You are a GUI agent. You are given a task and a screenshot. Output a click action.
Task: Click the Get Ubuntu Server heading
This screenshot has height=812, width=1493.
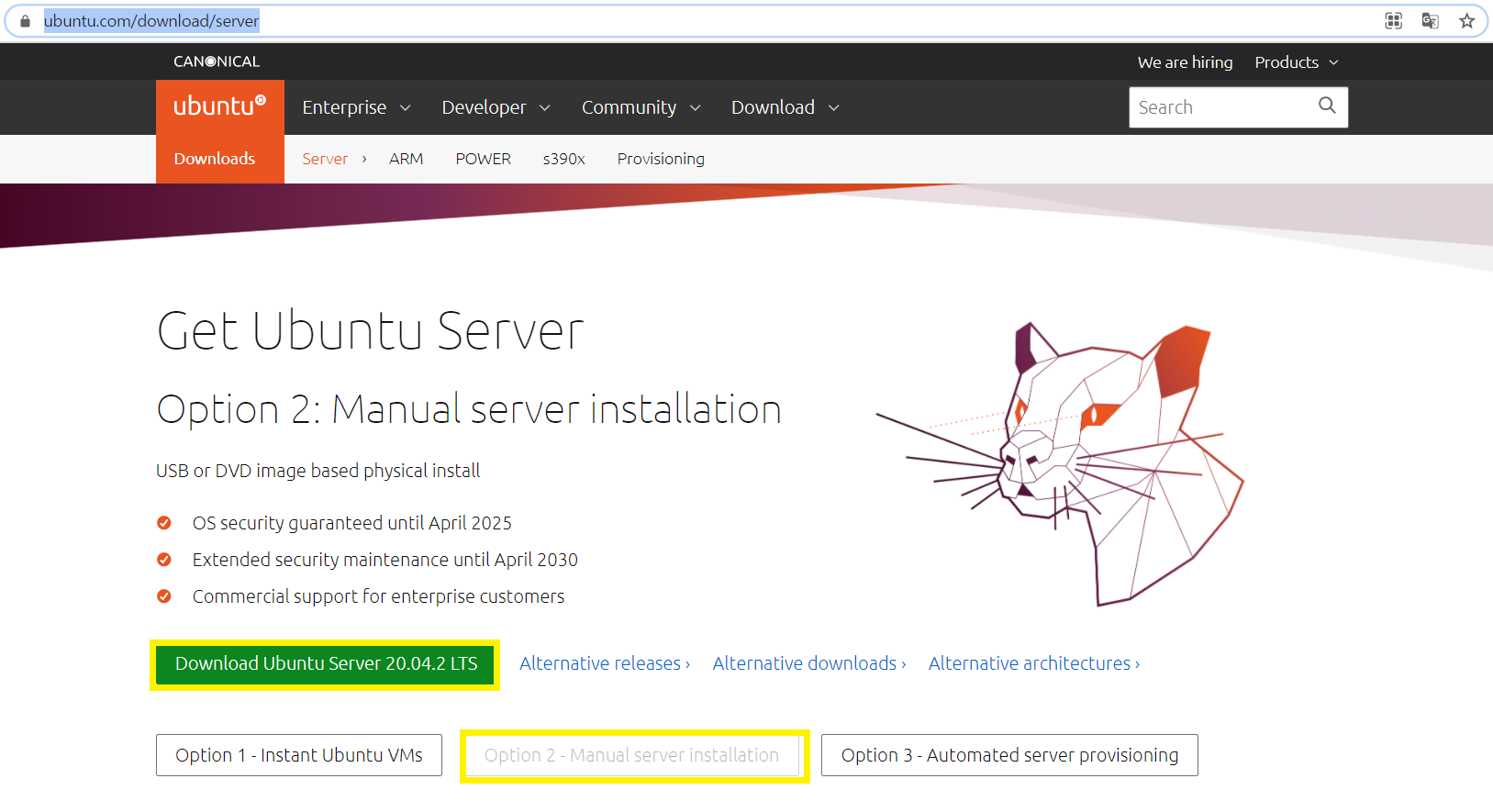tap(371, 331)
